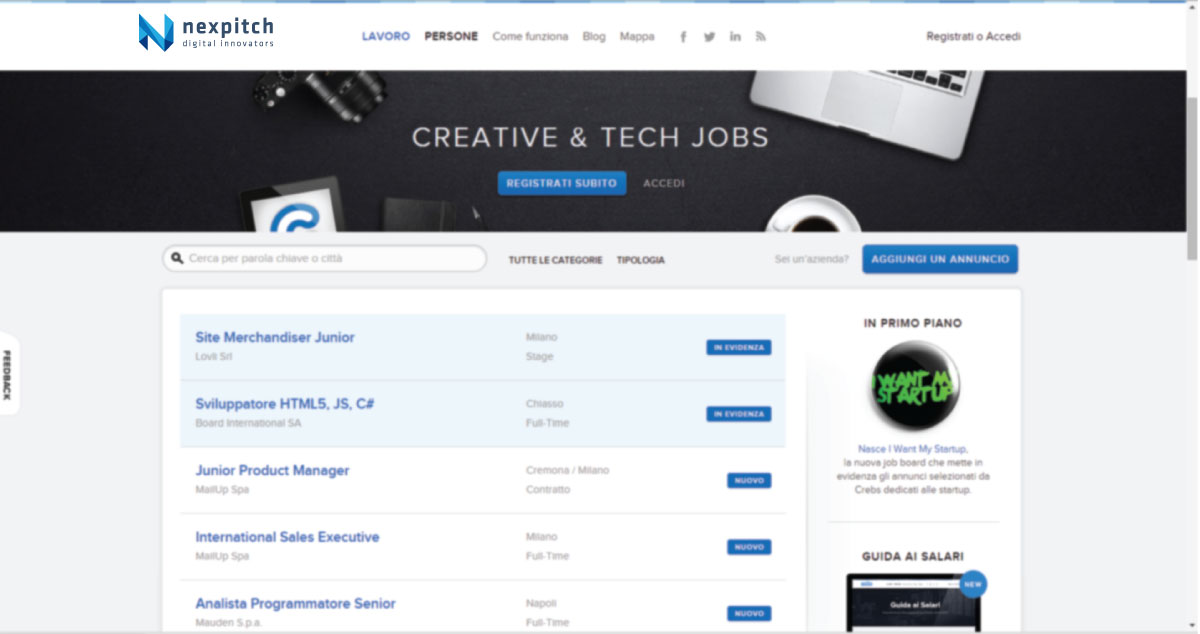This screenshot has height=634, width=1200.
Task: Open Analista Programmatore Senior job
Action: pos(295,604)
